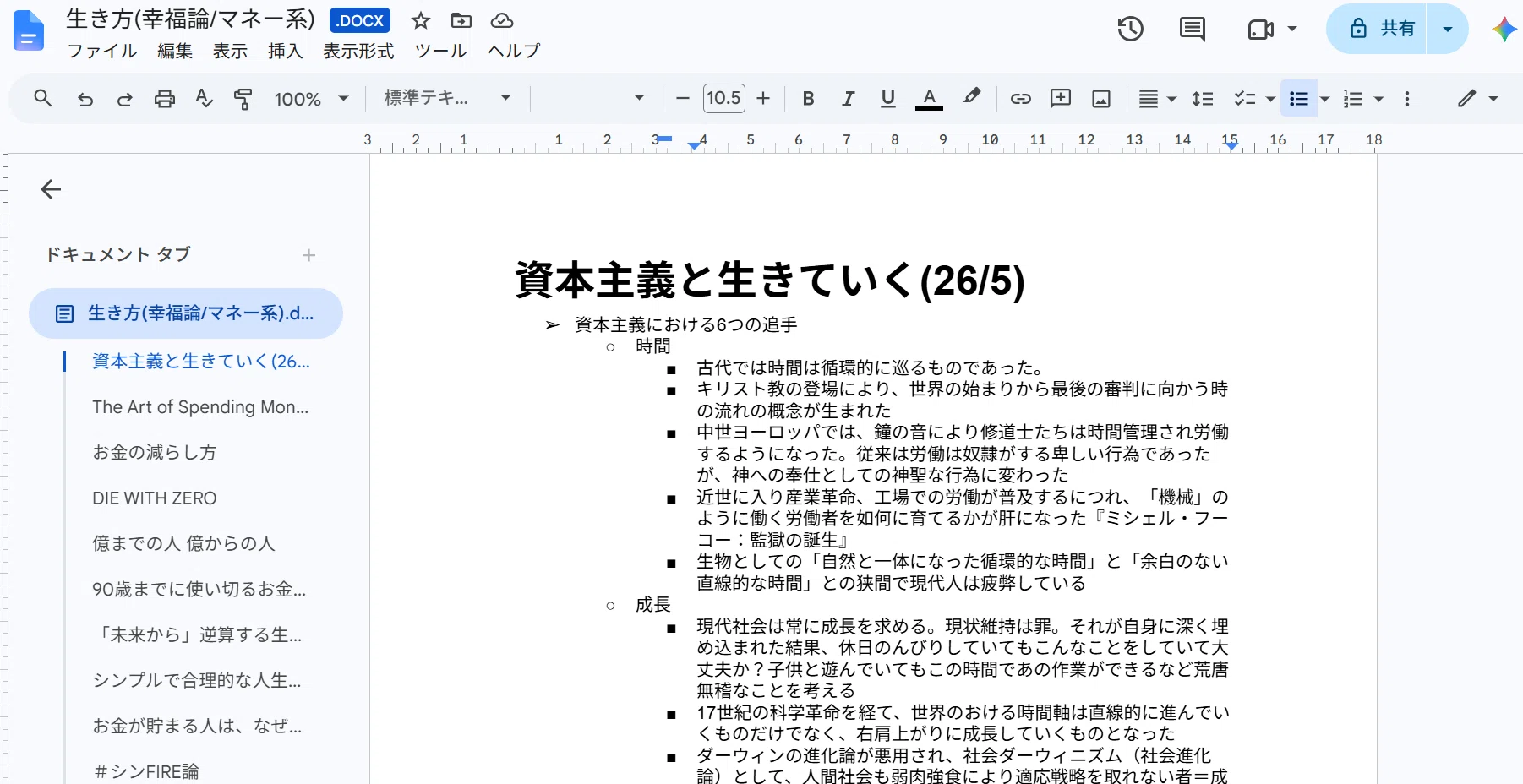This screenshot has height=784, width=1523.
Task: Expand bulleted list style options arrow
Action: click(1324, 99)
